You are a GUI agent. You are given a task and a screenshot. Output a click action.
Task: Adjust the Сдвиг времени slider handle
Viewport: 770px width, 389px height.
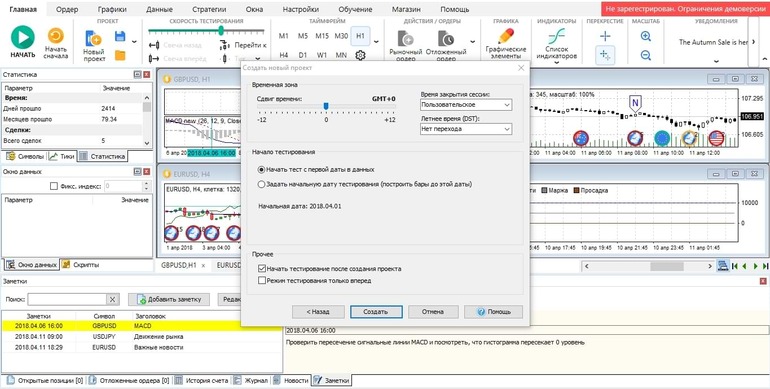click(x=326, y=106)
